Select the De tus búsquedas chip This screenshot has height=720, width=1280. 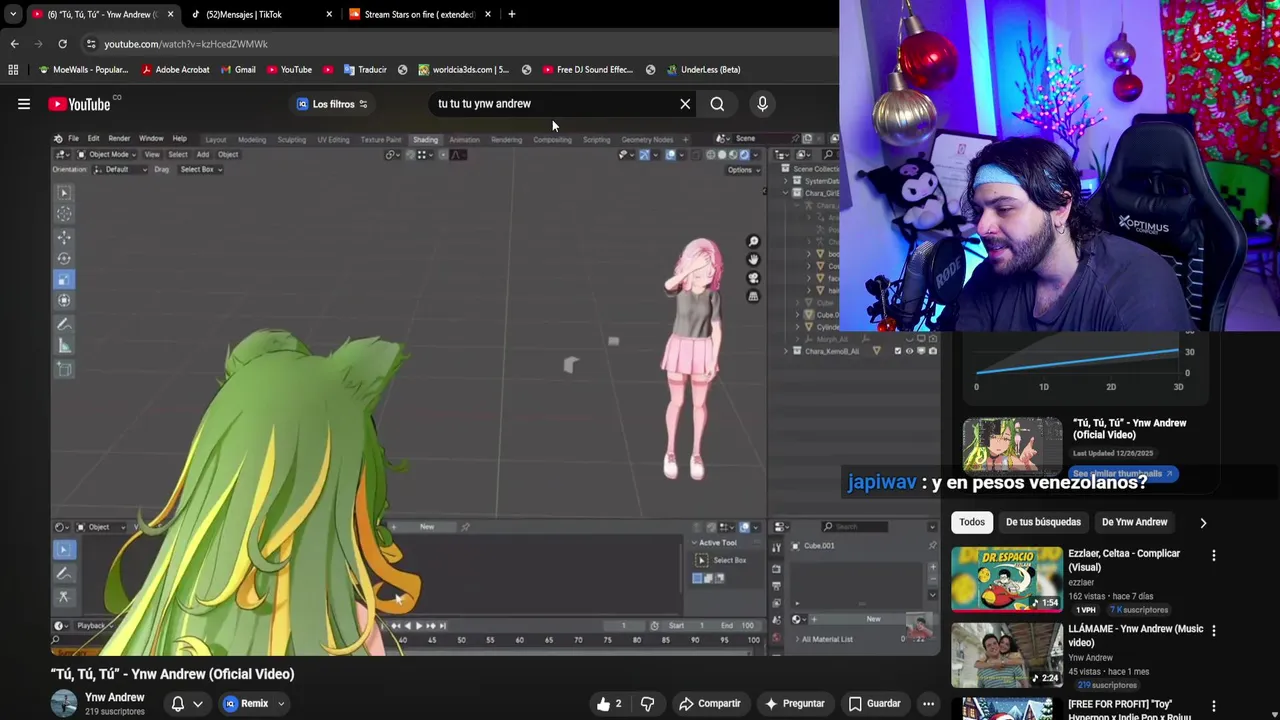coord(1043,522)
